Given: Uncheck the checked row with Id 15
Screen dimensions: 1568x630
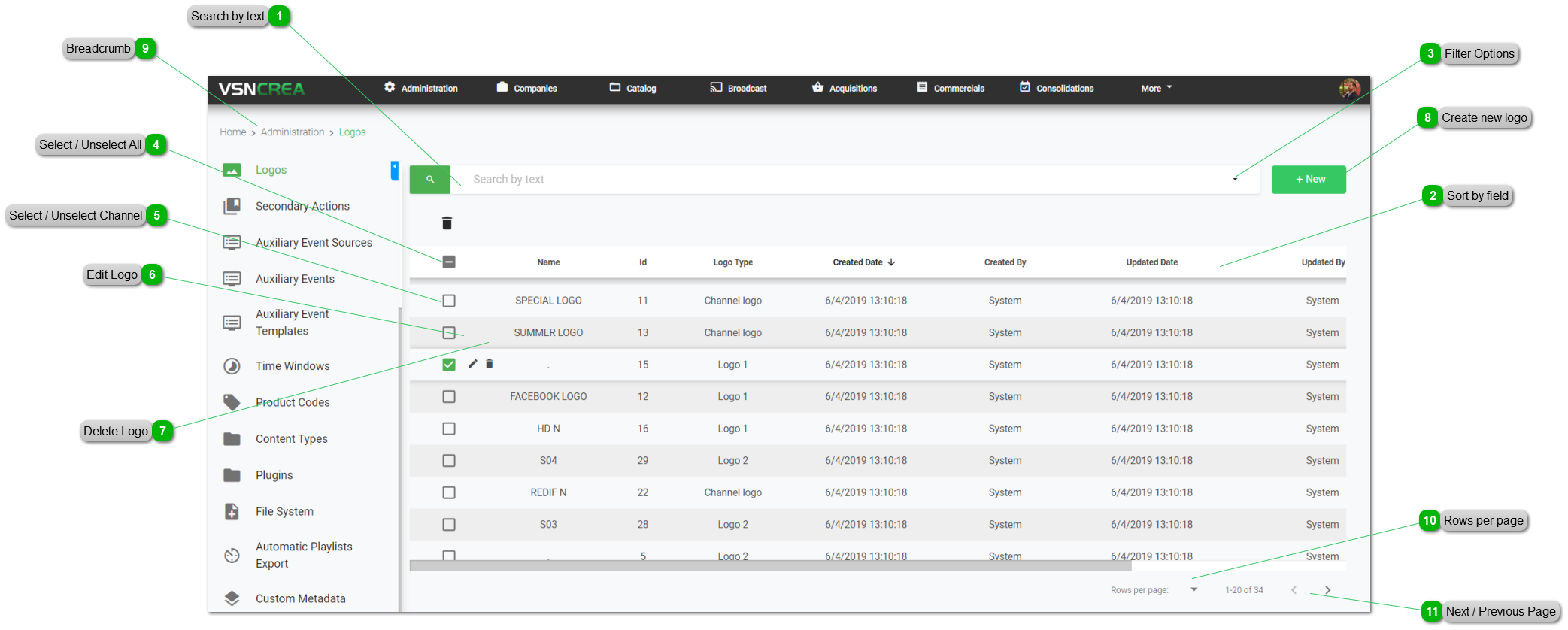Looking at the screenshot, I should click(x=449, y=365).
